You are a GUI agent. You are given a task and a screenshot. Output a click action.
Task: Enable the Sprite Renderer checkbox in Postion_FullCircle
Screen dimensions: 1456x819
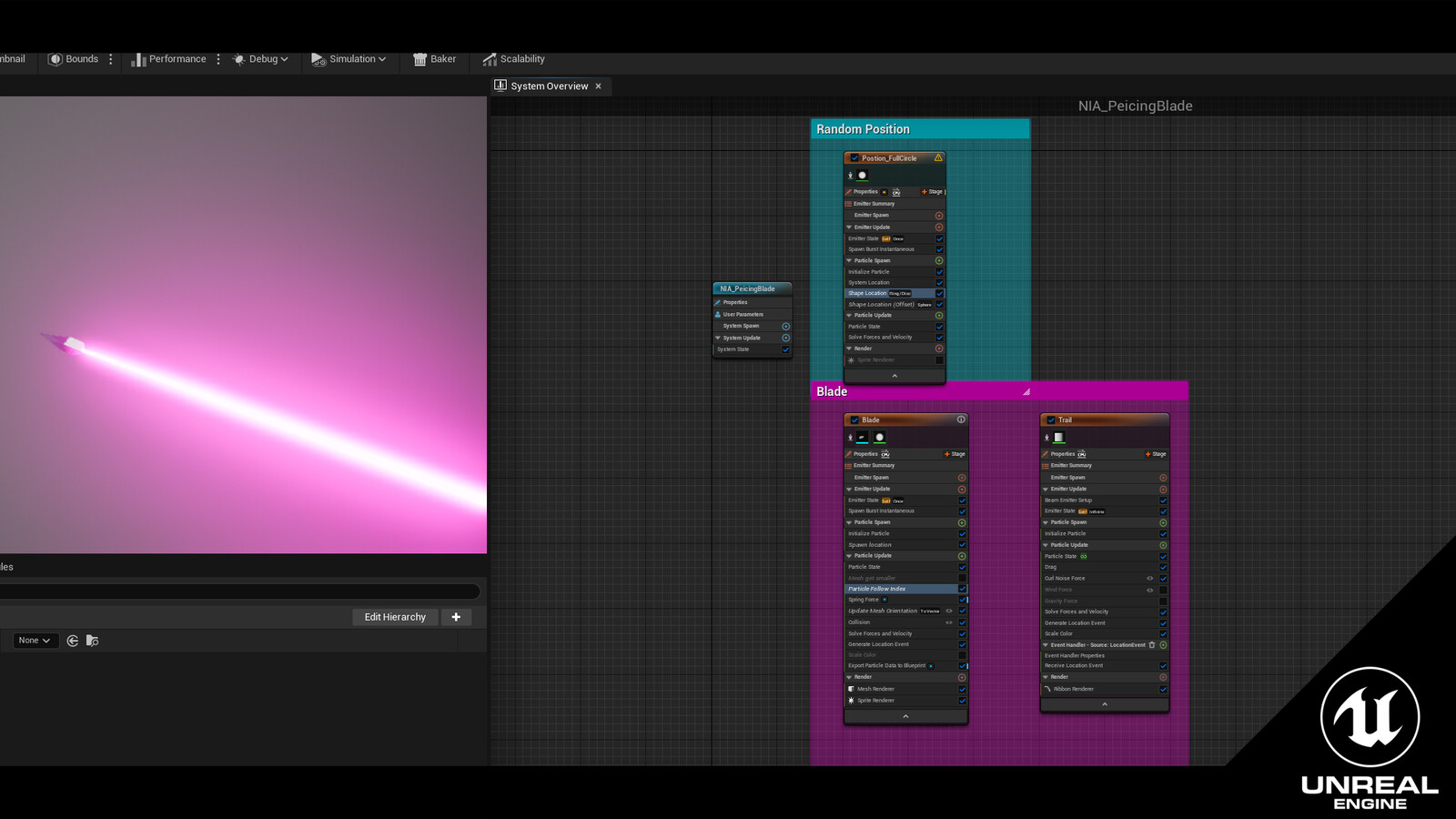tap(940, 359)
